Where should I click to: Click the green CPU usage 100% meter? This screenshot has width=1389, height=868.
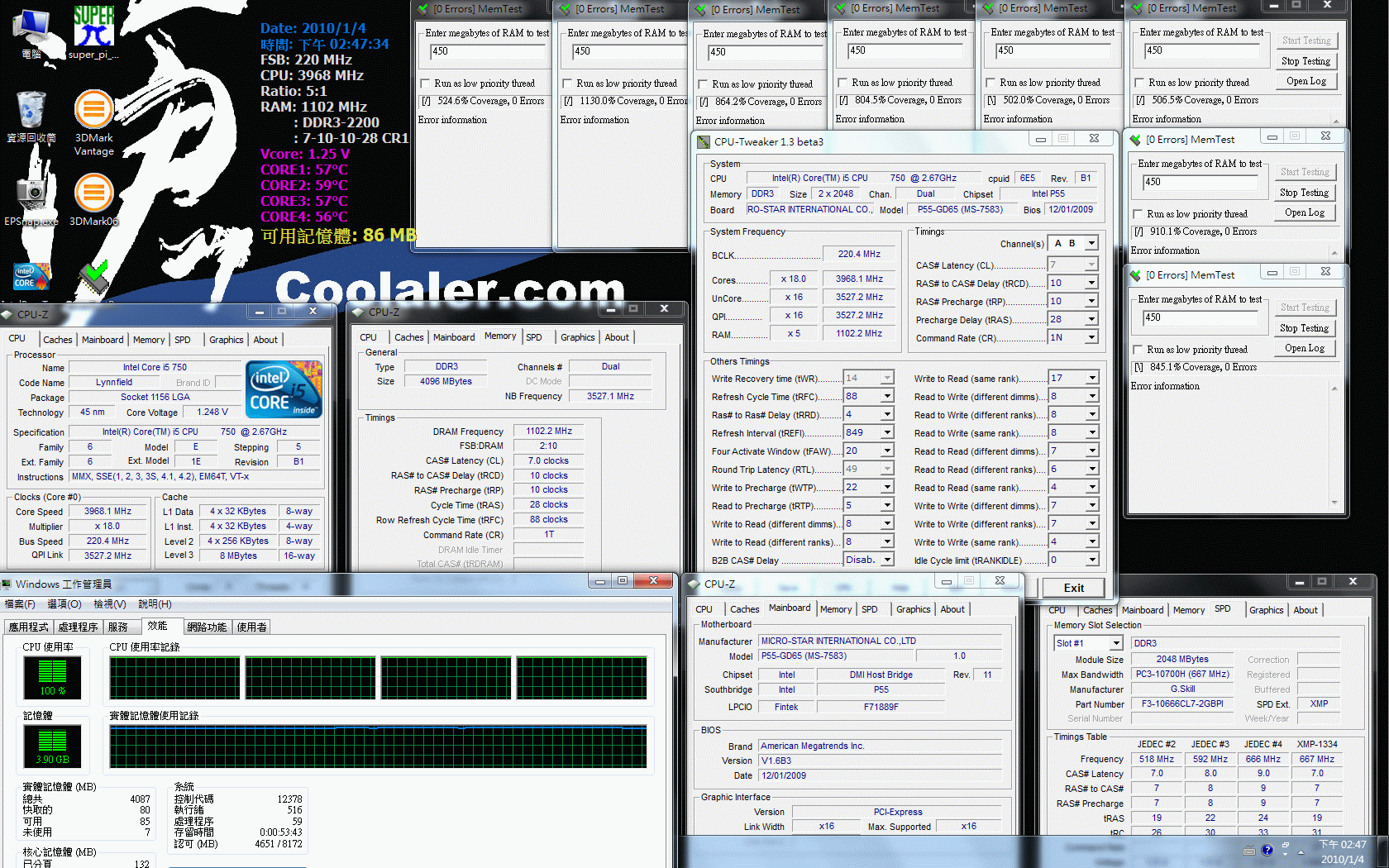(52, 678)
